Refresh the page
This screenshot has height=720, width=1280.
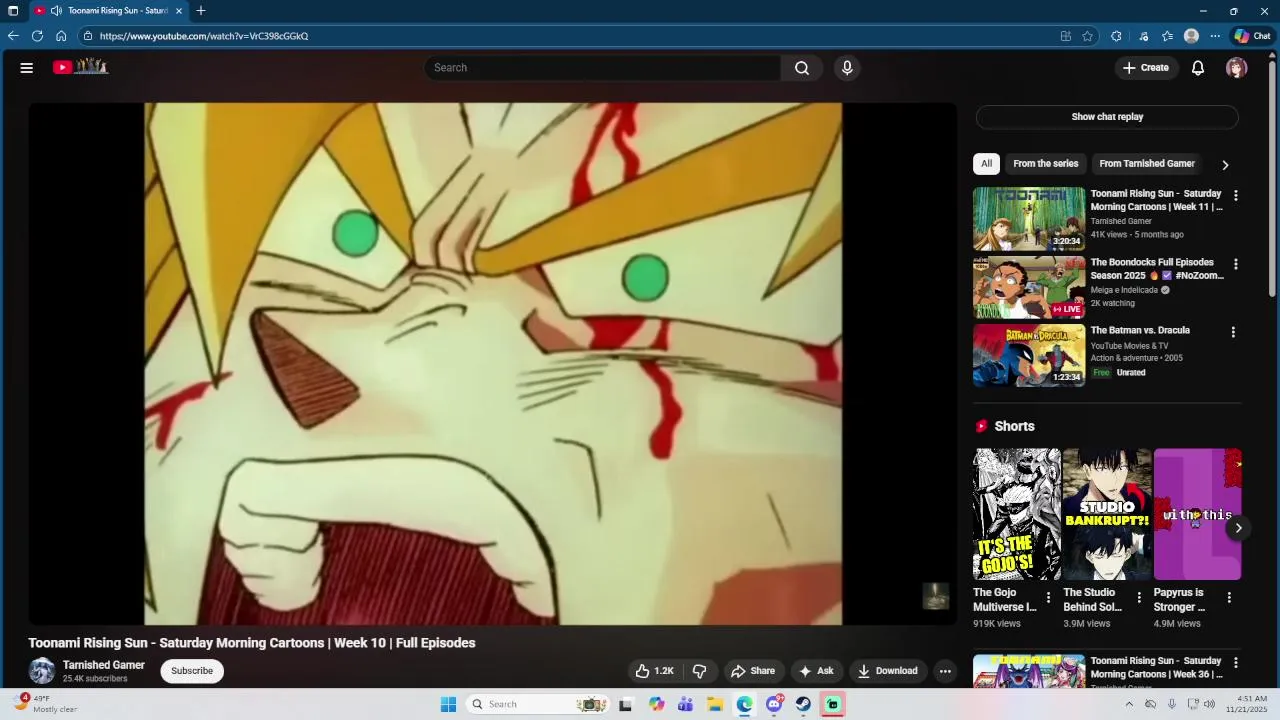(37, 36)
